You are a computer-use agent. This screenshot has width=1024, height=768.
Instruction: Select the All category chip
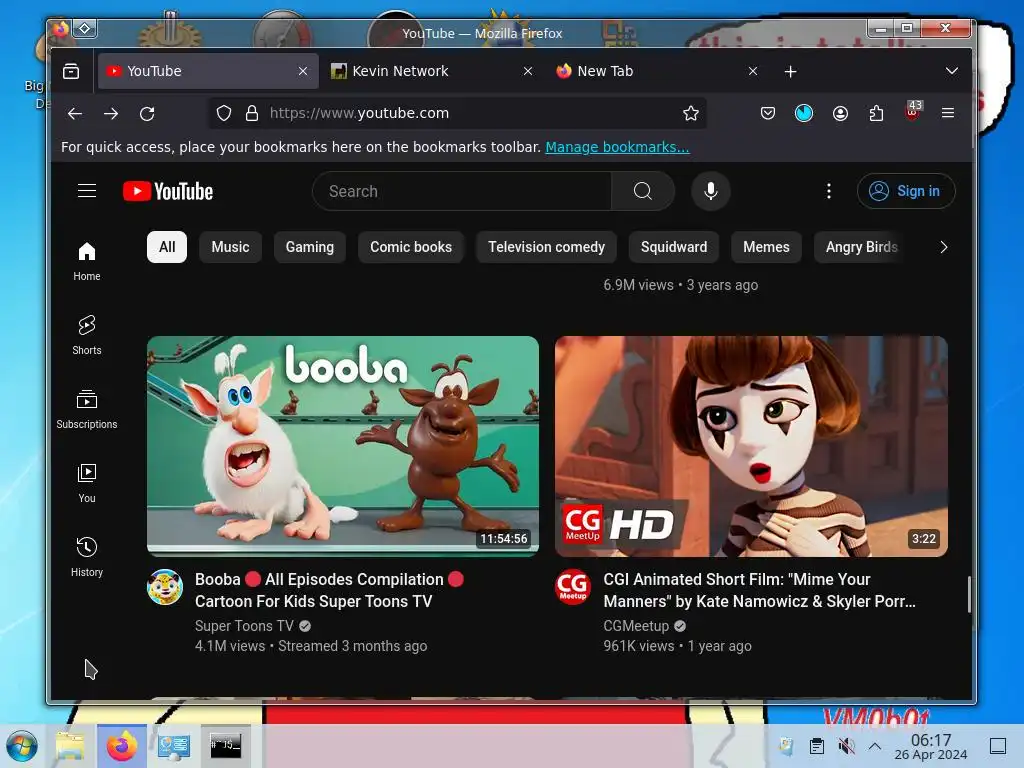[x=167, y=247]
